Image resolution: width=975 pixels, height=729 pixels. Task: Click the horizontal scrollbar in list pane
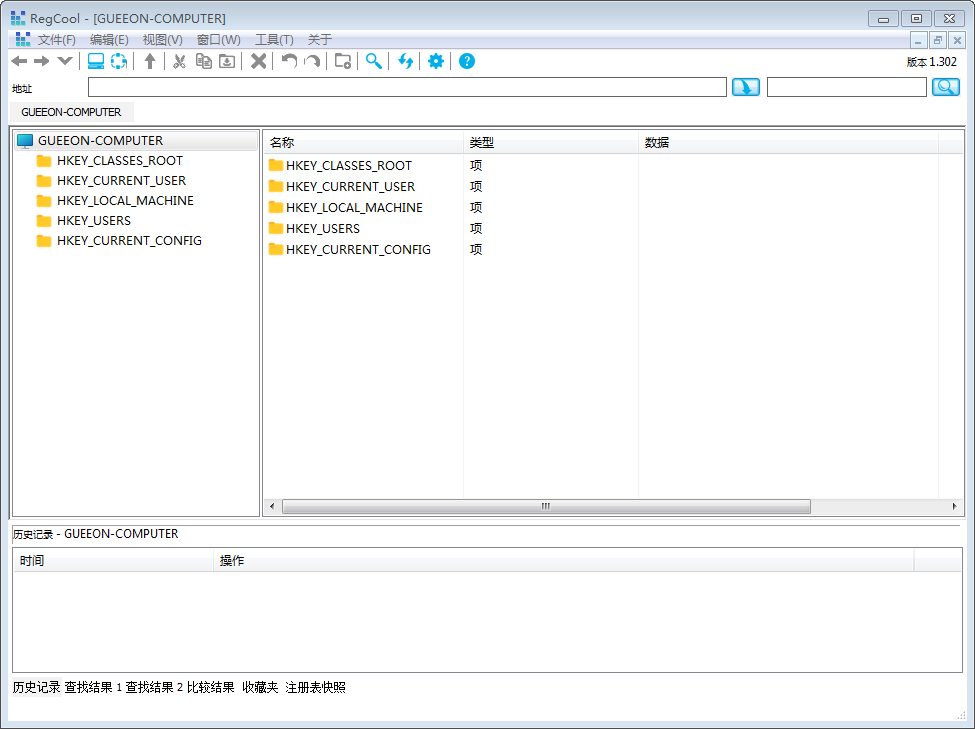(x=546, y=507)
